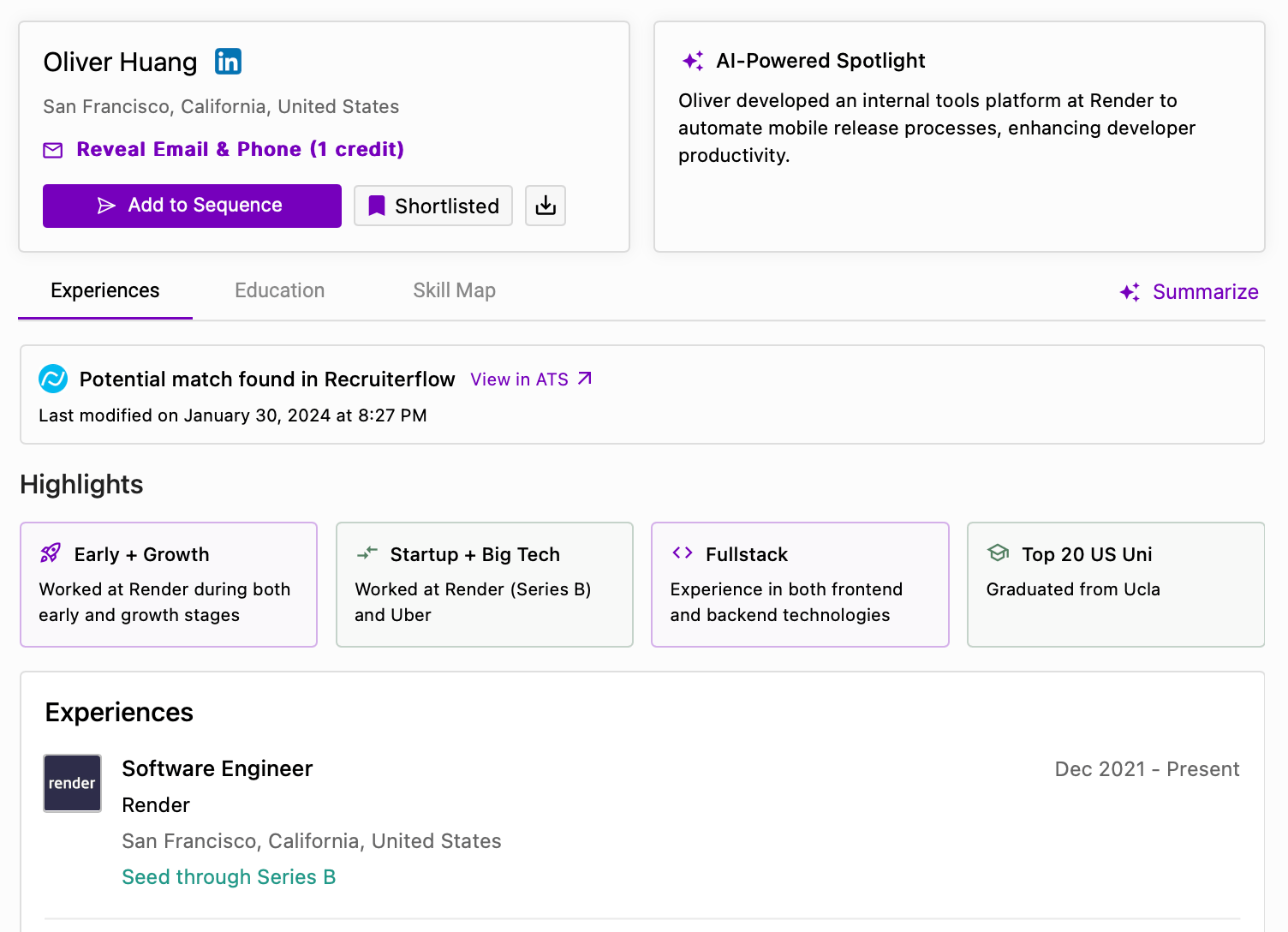Click the Render company logo

(x=73, y=783)
